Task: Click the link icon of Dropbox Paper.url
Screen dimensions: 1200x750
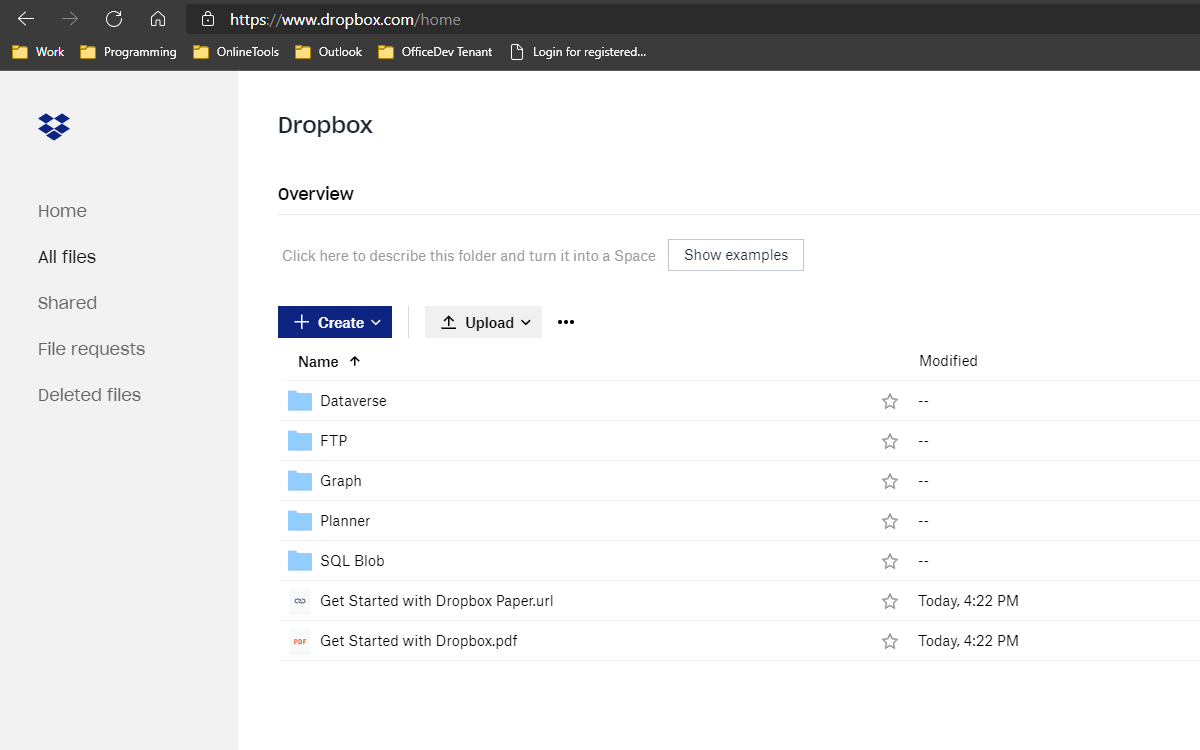Action: (300, 601)
